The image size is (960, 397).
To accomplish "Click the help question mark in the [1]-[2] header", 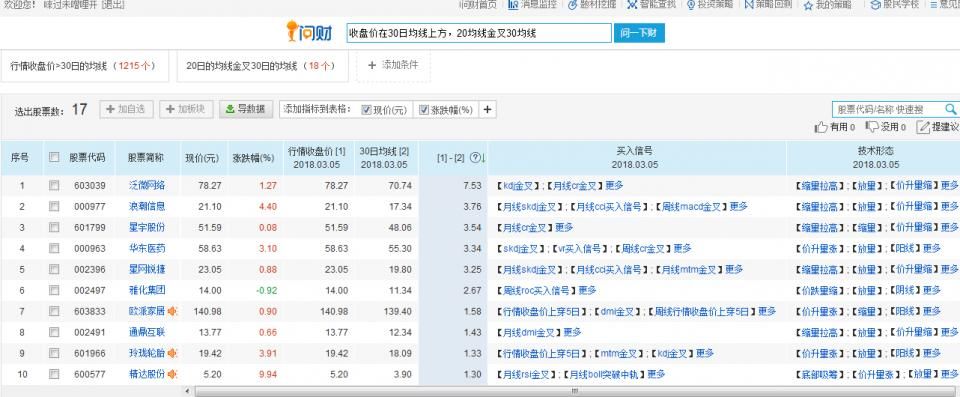I will click(474, 157).
